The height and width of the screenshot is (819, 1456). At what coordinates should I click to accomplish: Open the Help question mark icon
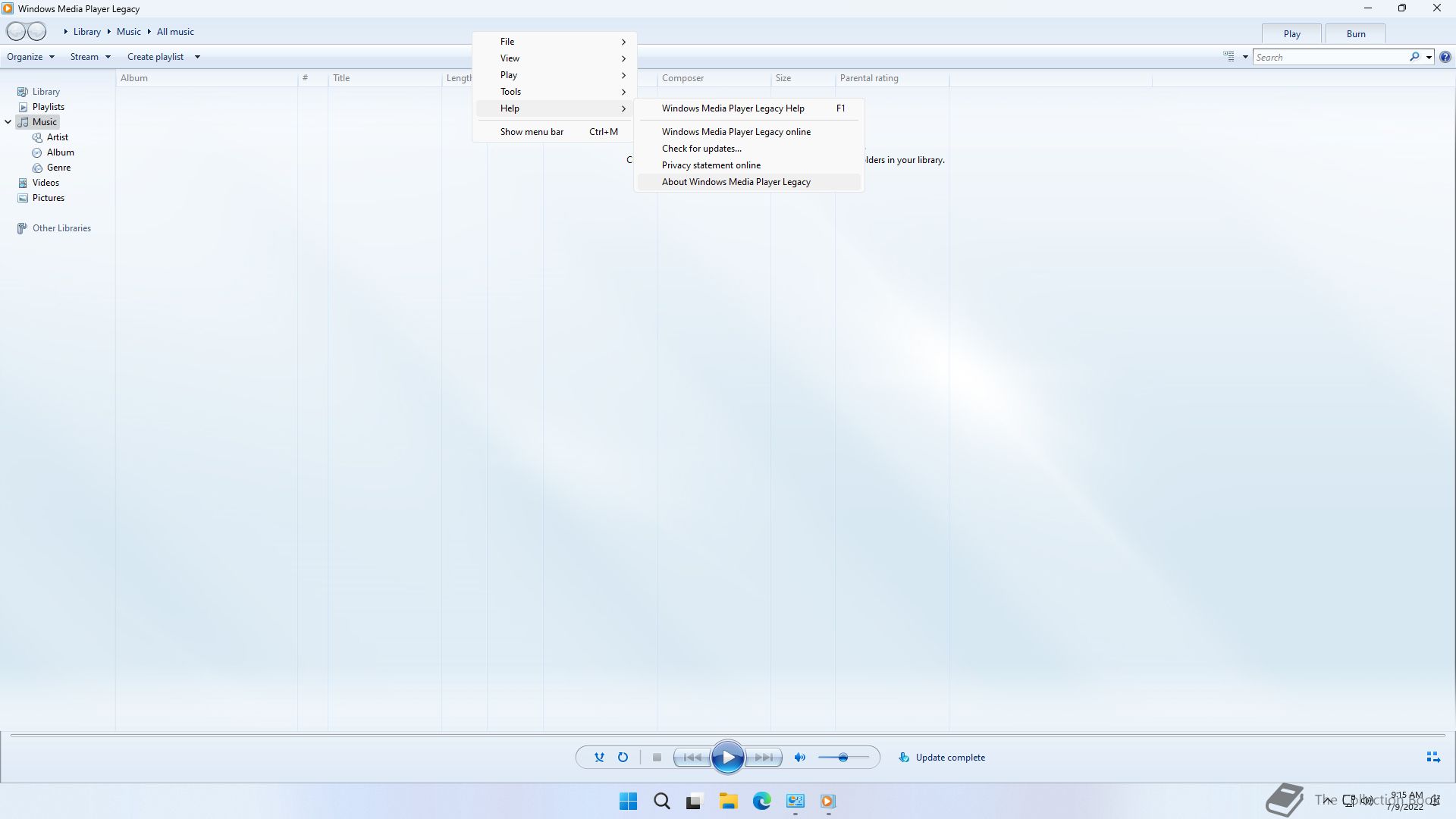[1445, 57]
